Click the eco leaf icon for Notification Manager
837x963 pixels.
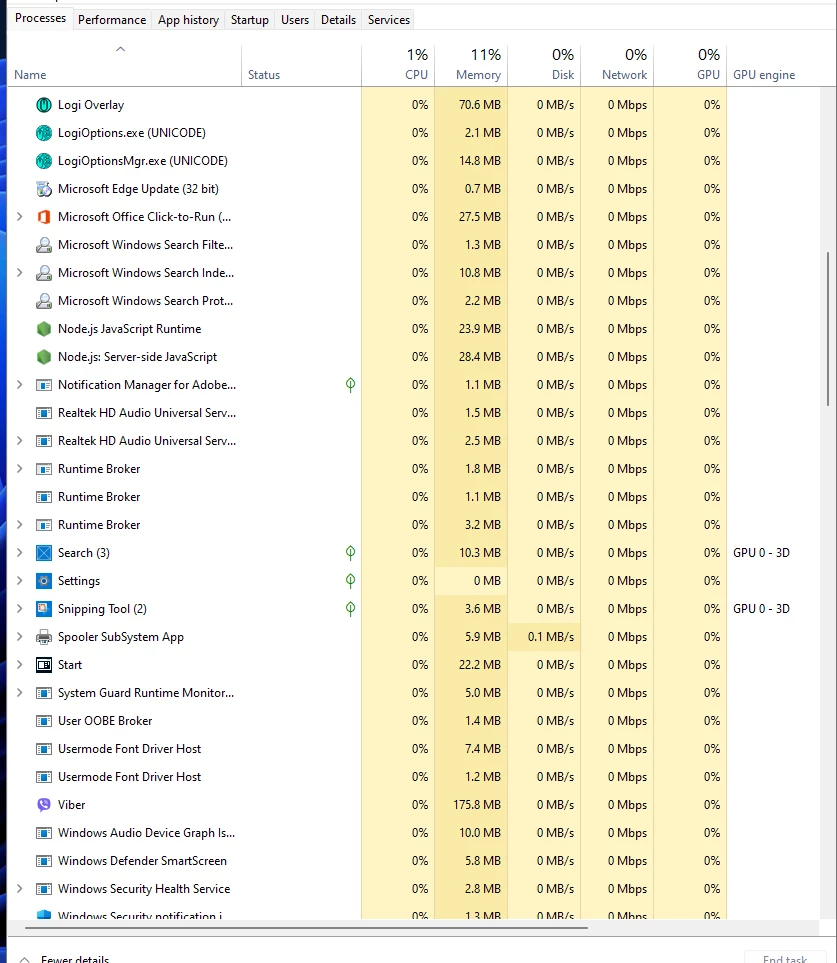click(x=350, y=385)
